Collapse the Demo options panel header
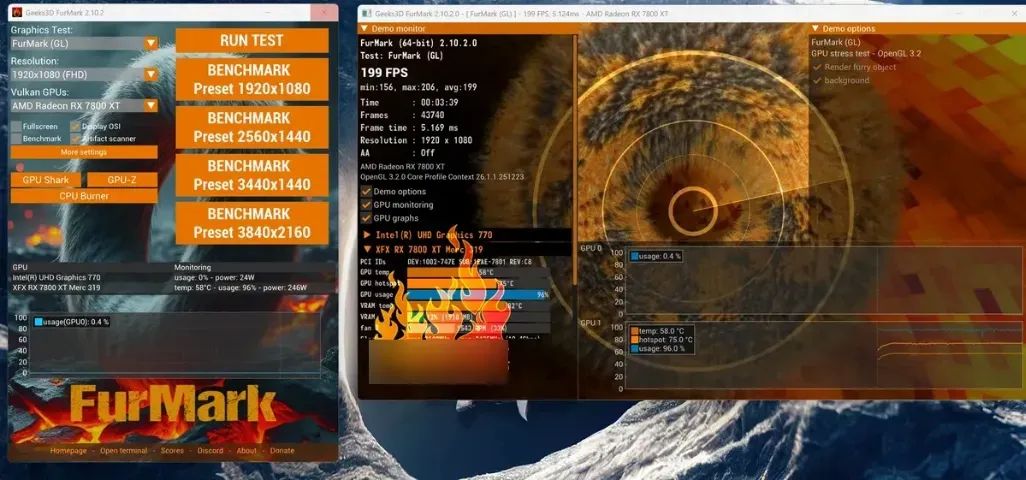This screenshot has height=480, width=1026. (815, 29)
